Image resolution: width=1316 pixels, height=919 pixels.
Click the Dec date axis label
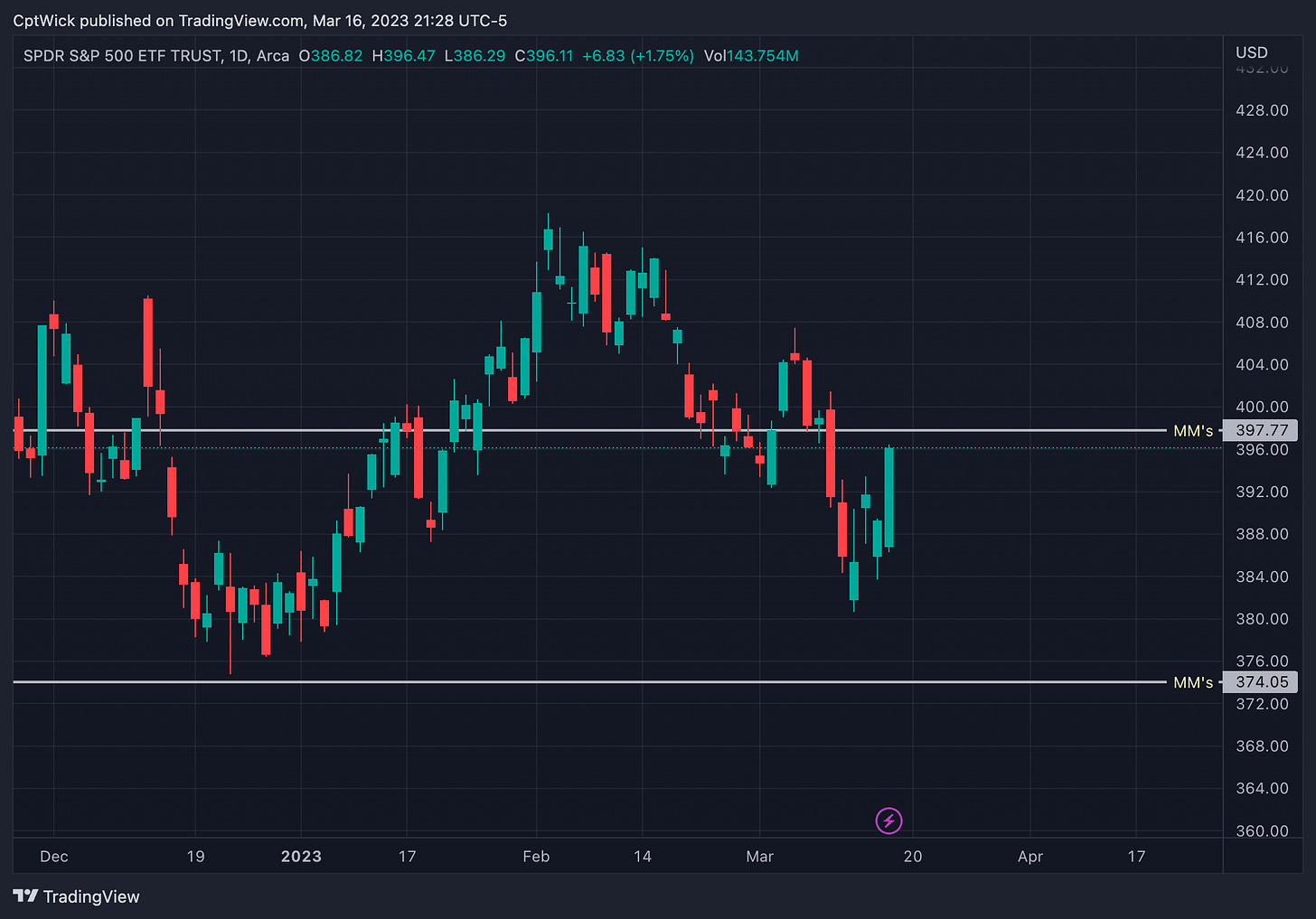(x=54, y=857)
